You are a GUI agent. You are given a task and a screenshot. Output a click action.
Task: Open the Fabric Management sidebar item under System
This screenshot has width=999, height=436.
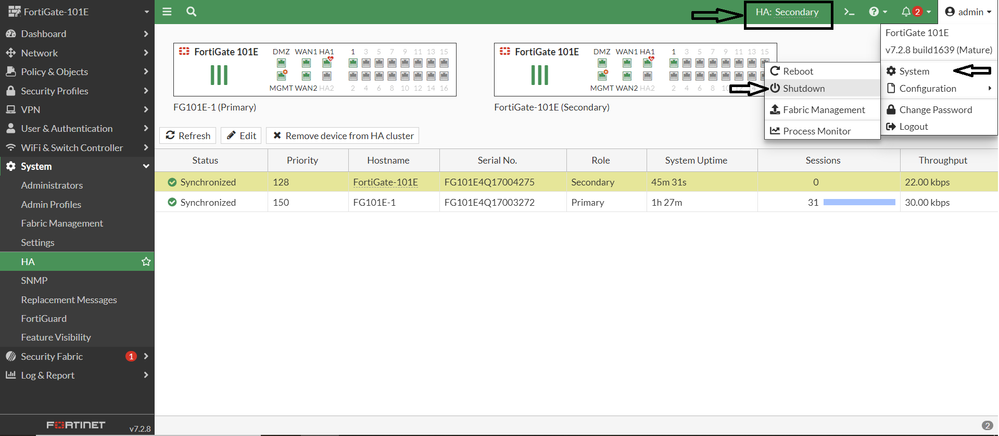[62, 223]
